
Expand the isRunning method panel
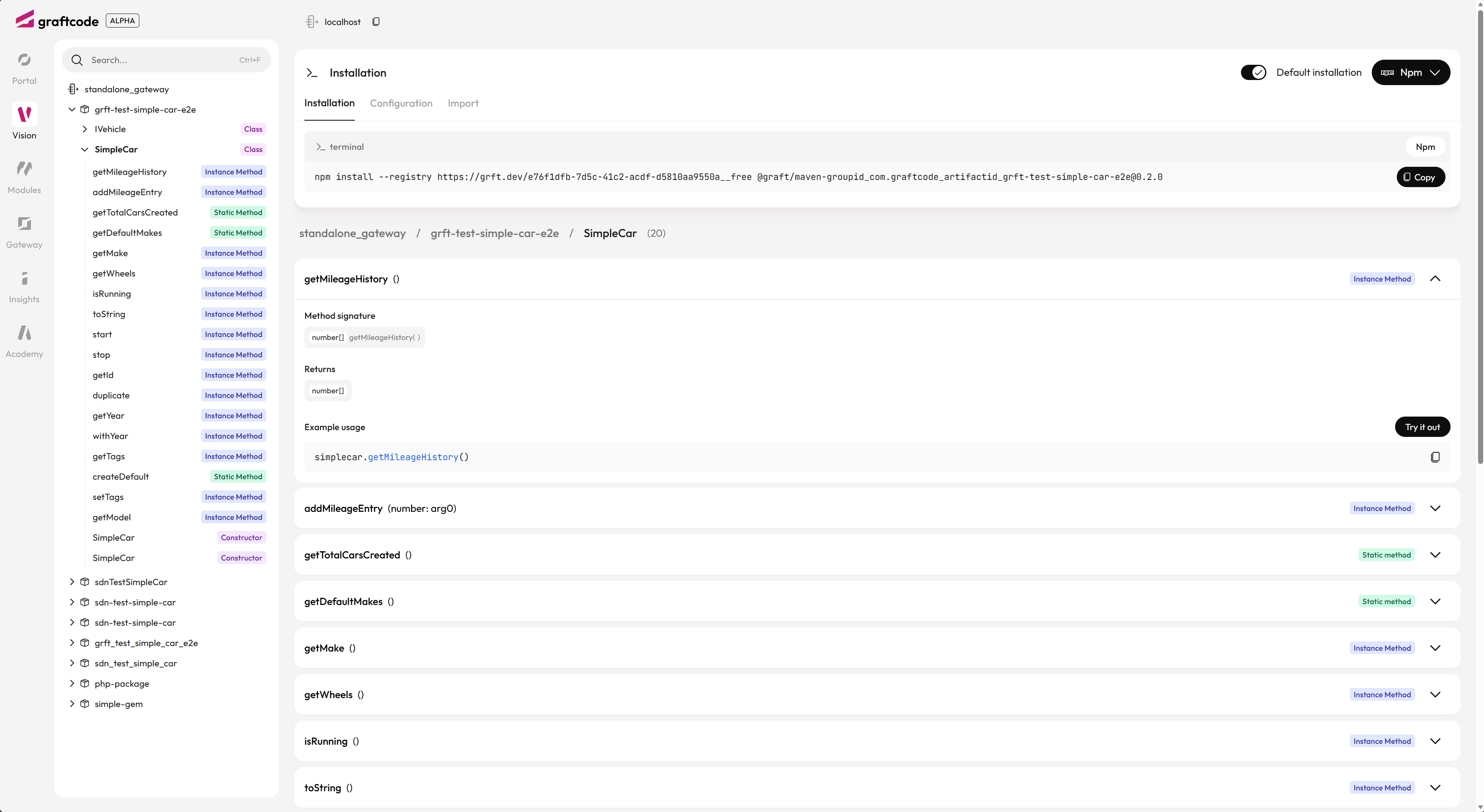1435,742
